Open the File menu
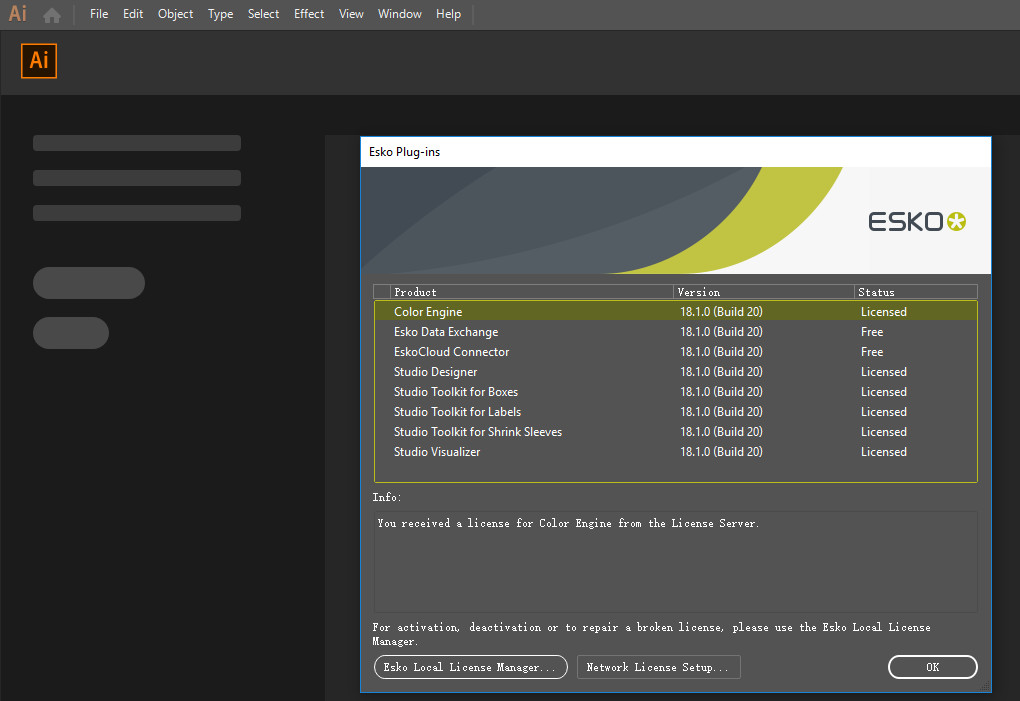 click(x=99, y=14)
